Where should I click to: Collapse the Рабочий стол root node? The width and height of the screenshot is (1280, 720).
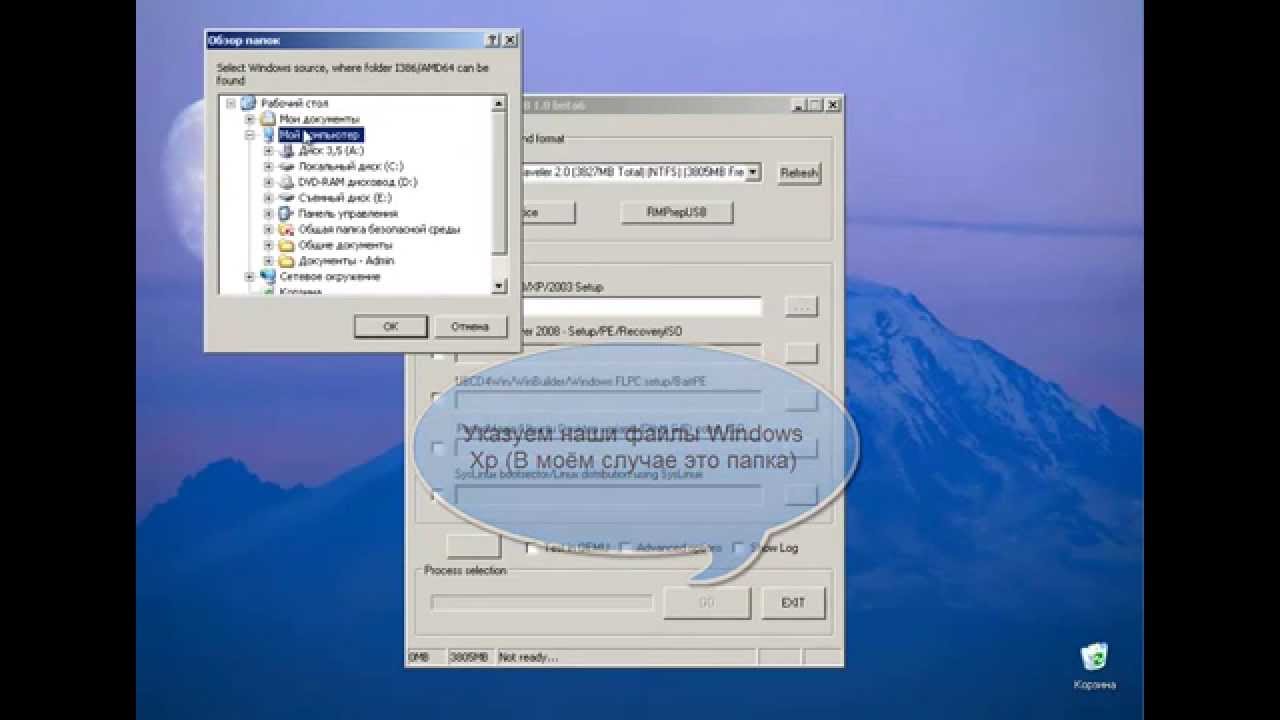point(231,103)
